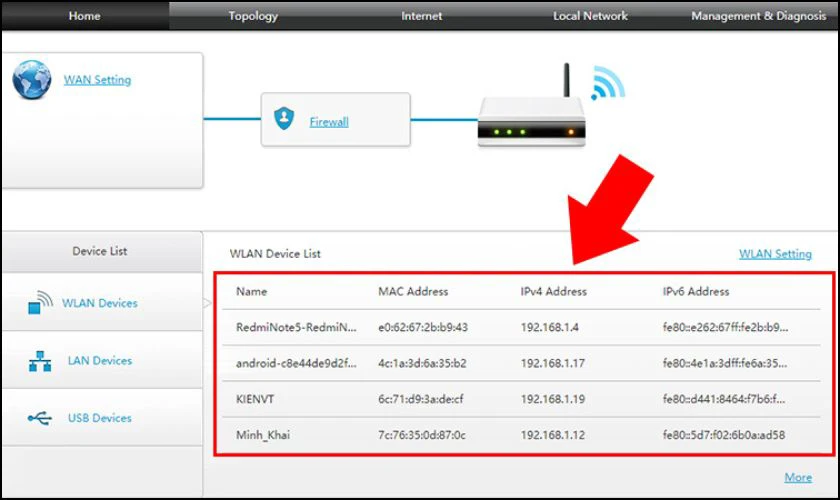Click IPv6 address fe80::e262:67ff:fe2b:b9...
840x500 pixels.
coord(725,327)
